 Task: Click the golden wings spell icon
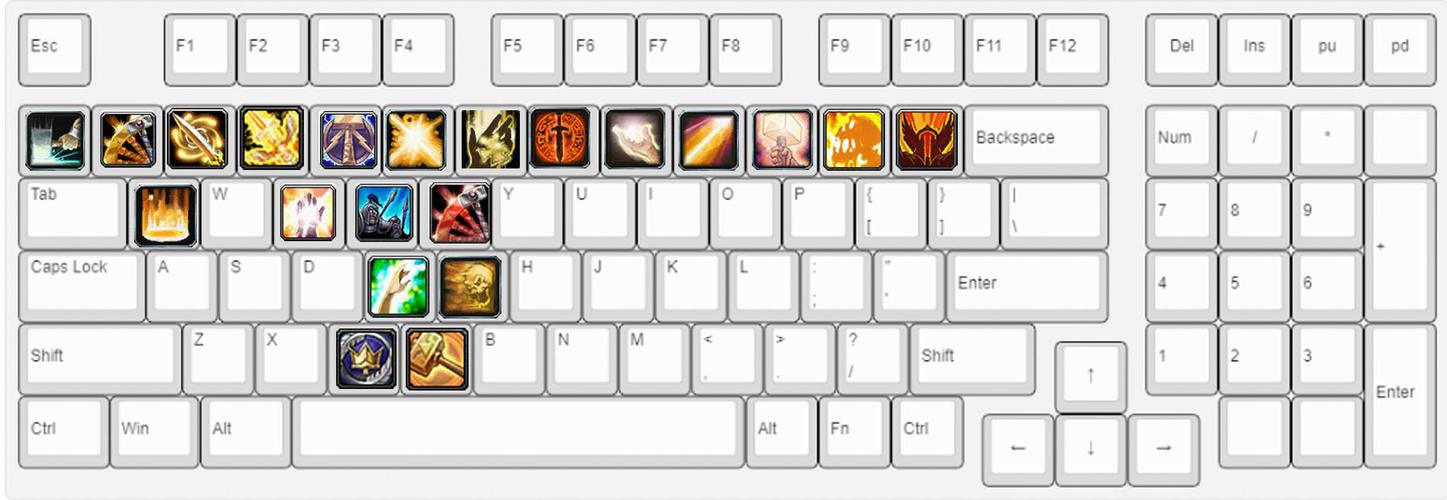point(271,138)
